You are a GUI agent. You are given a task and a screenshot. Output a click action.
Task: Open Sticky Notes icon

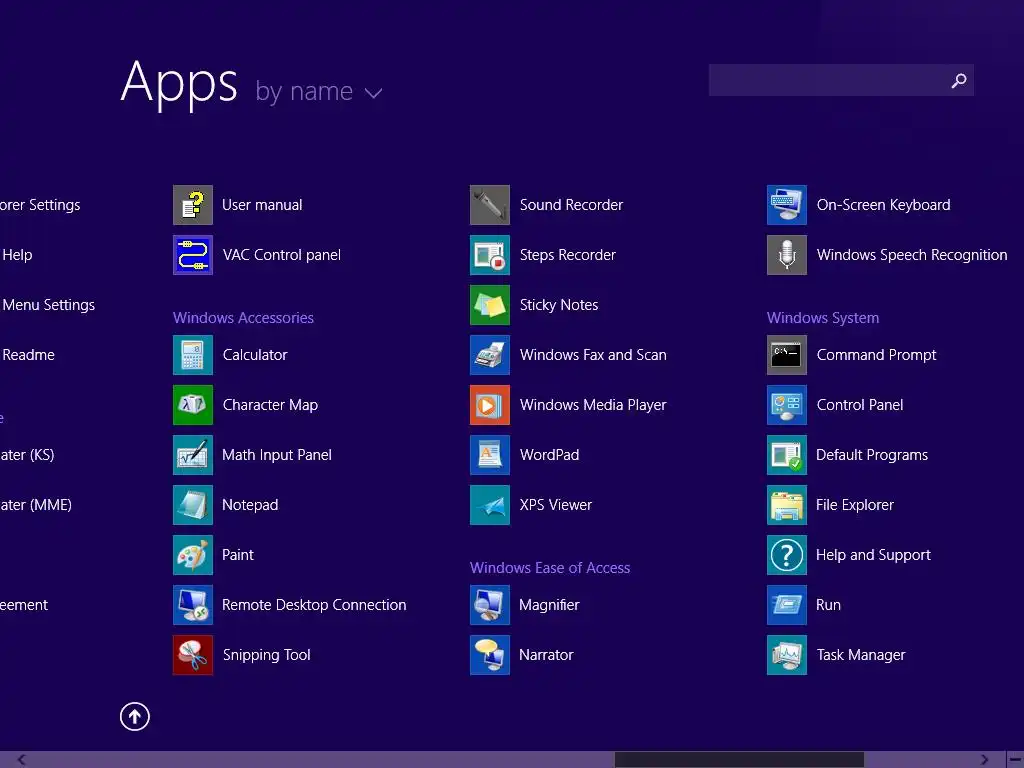[x=490, y=305]
